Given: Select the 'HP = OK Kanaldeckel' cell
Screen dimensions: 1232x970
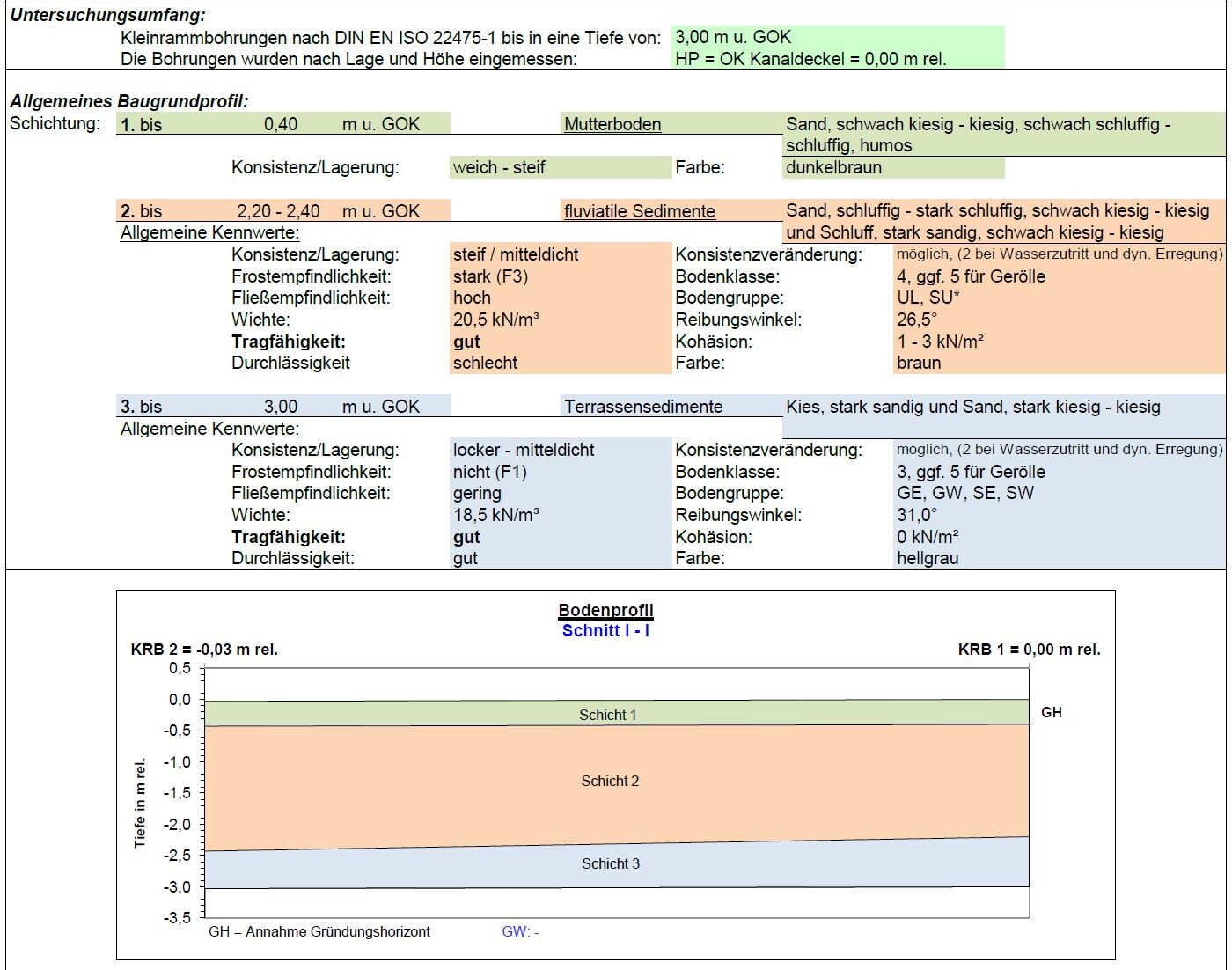Looking at the screenshot, I should click(810, 59).
